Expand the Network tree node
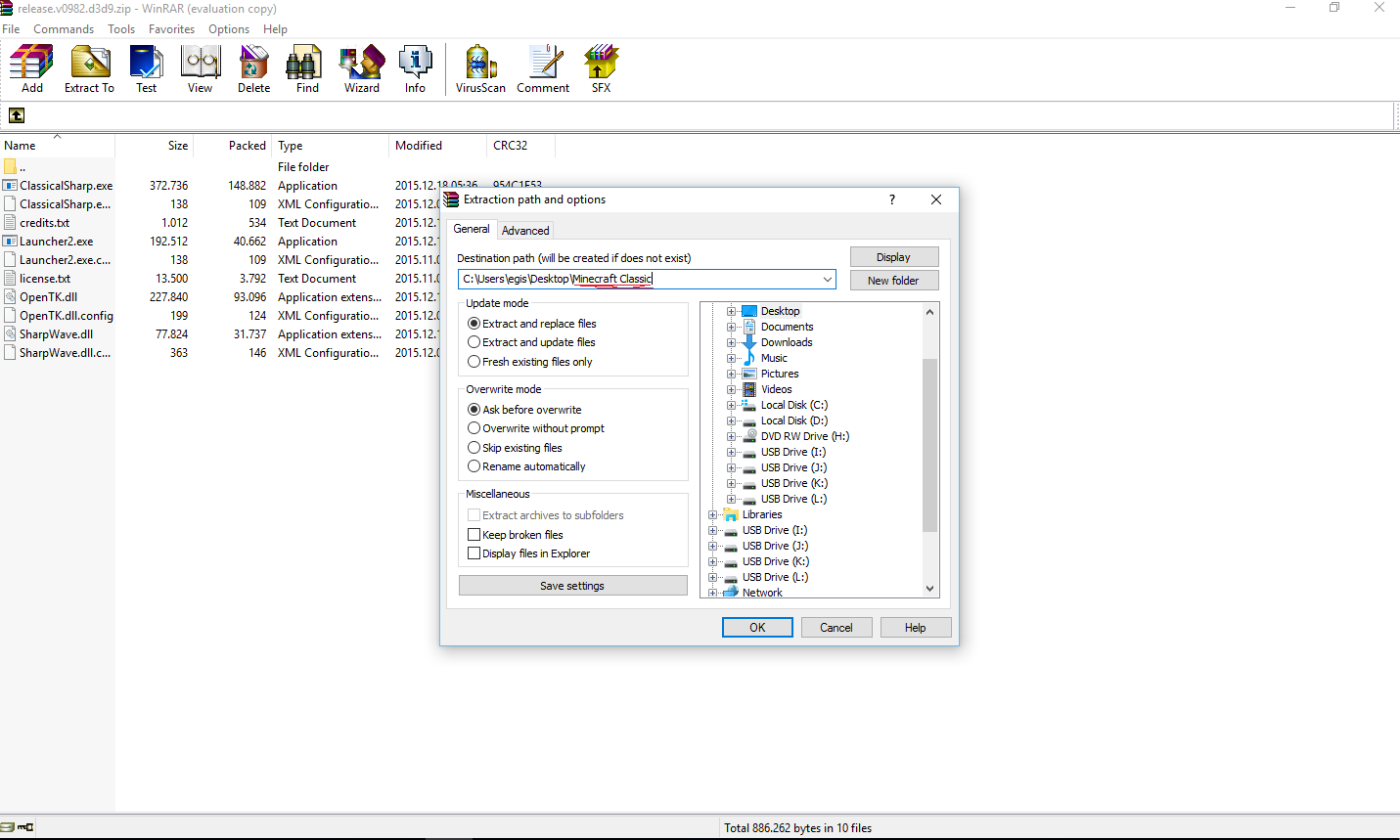Viewport: 1400px width, 840px height. point(712,593)
